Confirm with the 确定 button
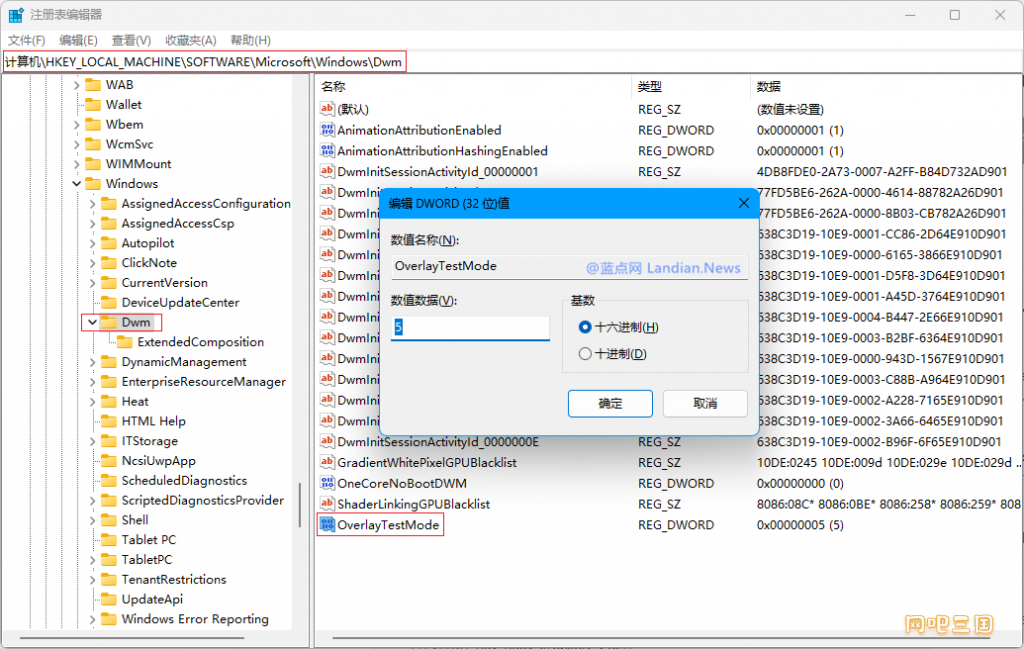Viewport: 1024px width, 649px height. [610, 404]
